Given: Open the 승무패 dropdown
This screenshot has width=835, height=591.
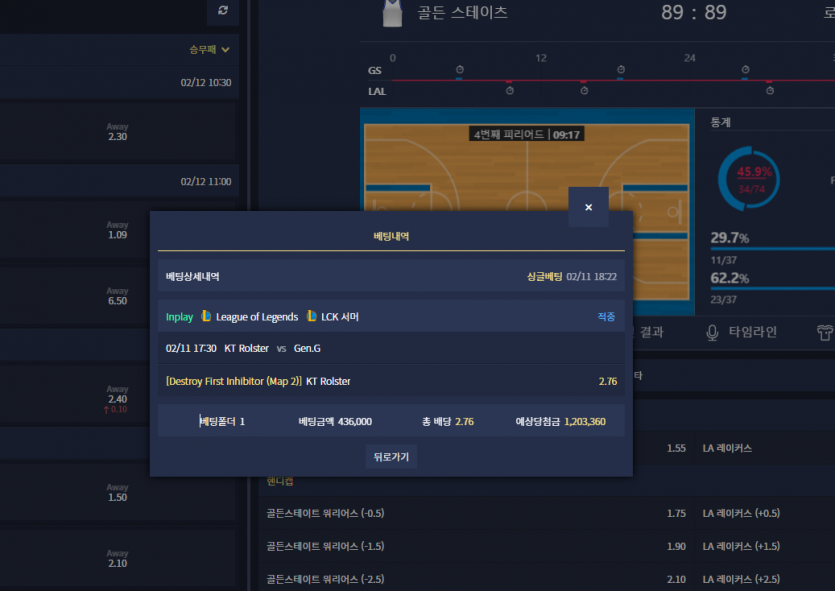Looking at the screenshot, I should tap(209, 50).
